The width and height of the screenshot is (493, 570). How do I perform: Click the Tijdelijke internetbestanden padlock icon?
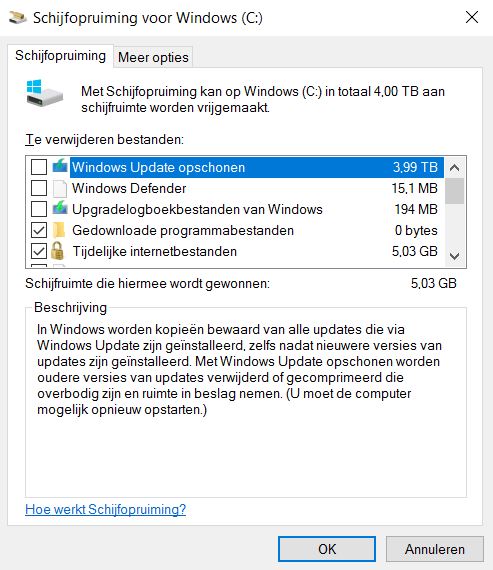point(57,251)
